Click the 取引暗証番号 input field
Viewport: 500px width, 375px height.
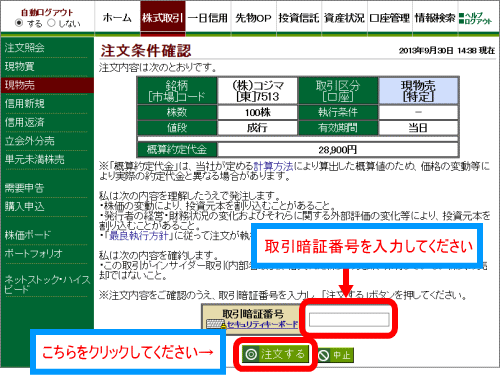click(349, 319)
